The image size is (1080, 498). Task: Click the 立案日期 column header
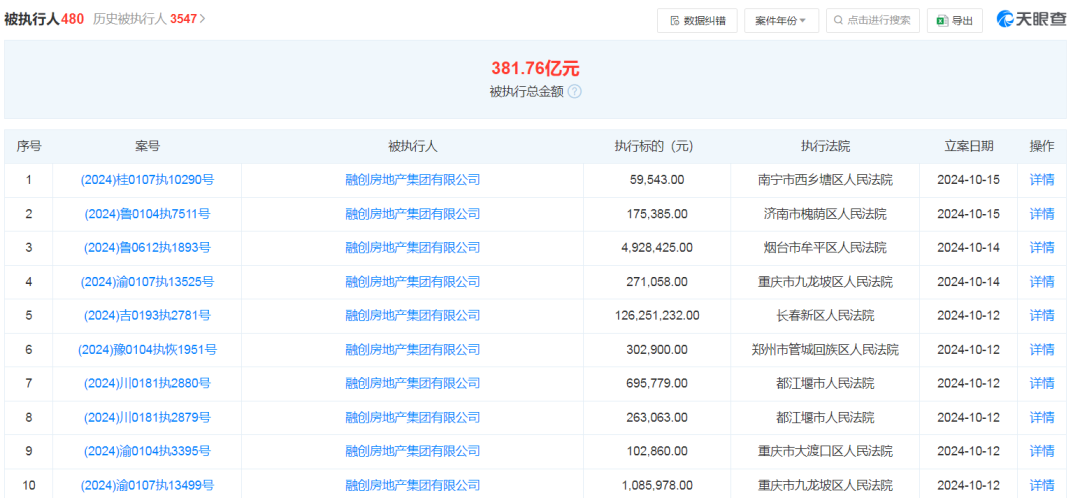[x=968, y=146]
